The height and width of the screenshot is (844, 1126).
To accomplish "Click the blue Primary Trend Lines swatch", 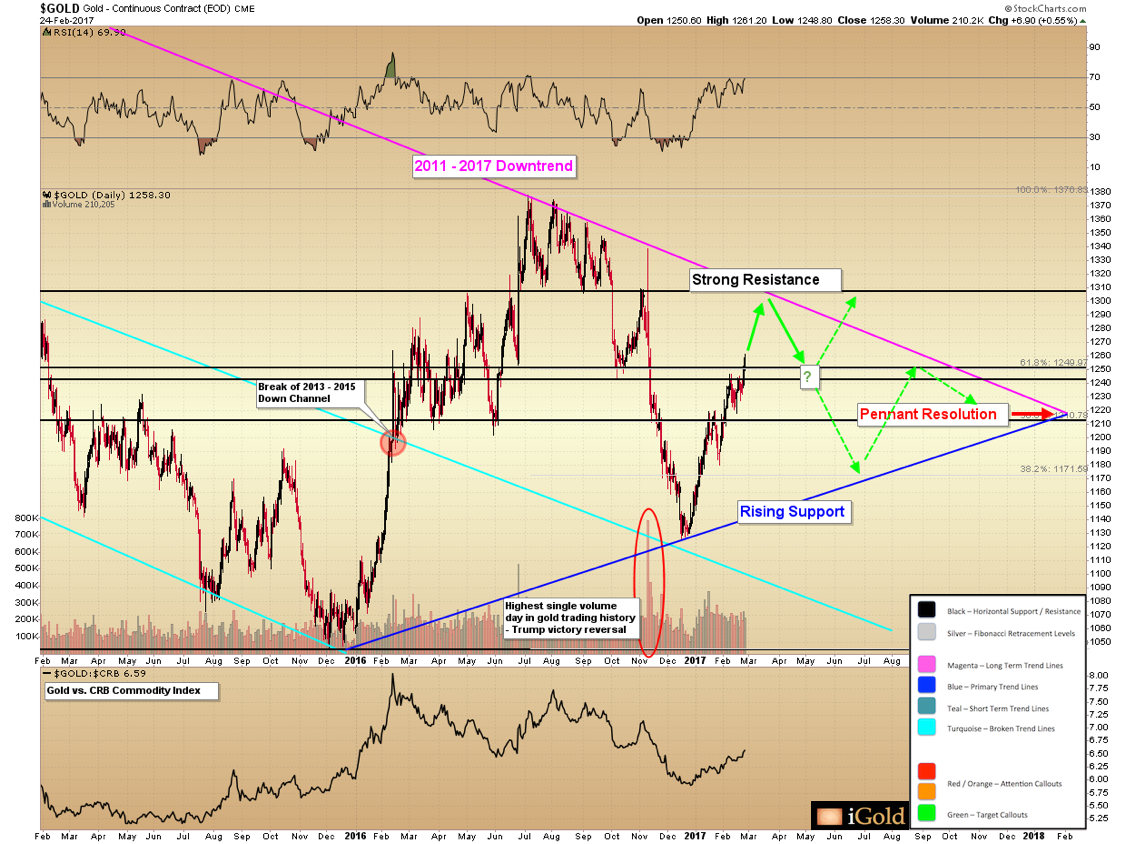I will tap(927, 686).
